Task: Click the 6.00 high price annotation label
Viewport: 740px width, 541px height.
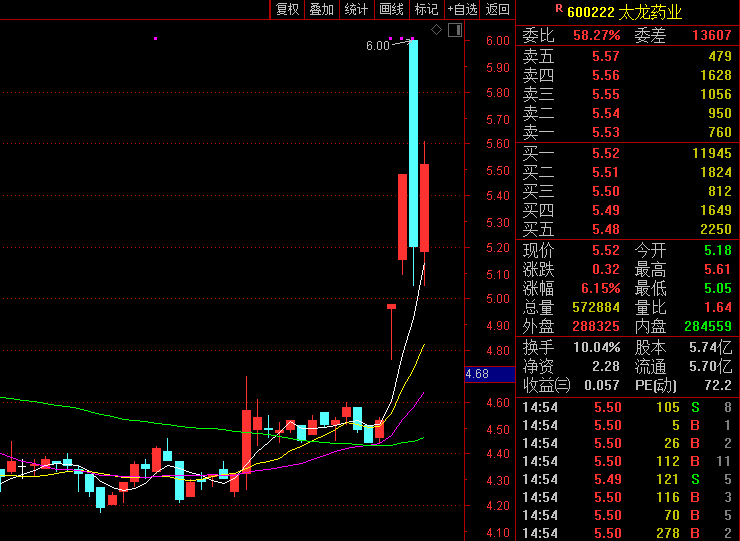Action: (377, 46)
